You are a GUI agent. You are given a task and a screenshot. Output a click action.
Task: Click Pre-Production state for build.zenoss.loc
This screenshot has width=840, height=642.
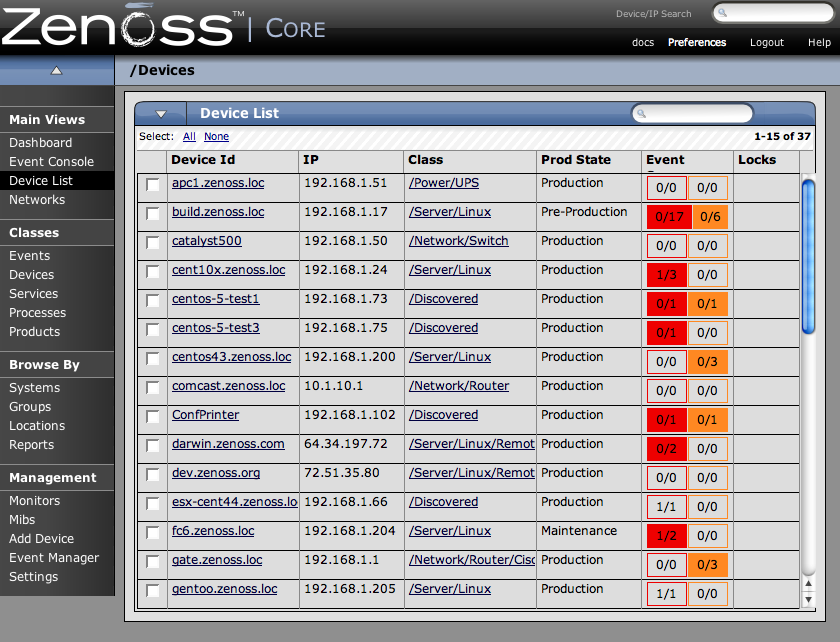pos(584,212)
